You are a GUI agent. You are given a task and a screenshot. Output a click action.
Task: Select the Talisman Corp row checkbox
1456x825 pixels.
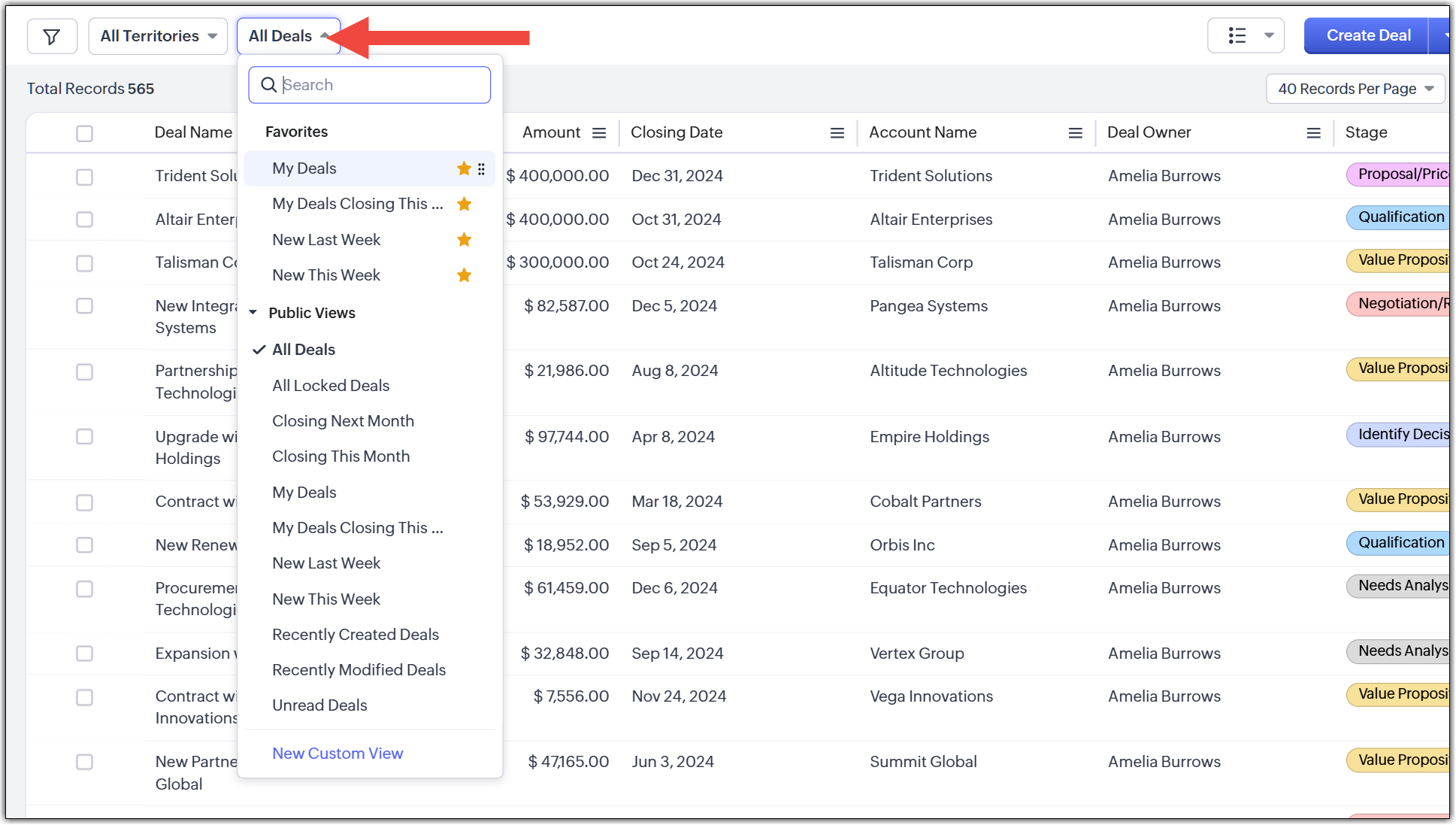(x=84, y=263)
